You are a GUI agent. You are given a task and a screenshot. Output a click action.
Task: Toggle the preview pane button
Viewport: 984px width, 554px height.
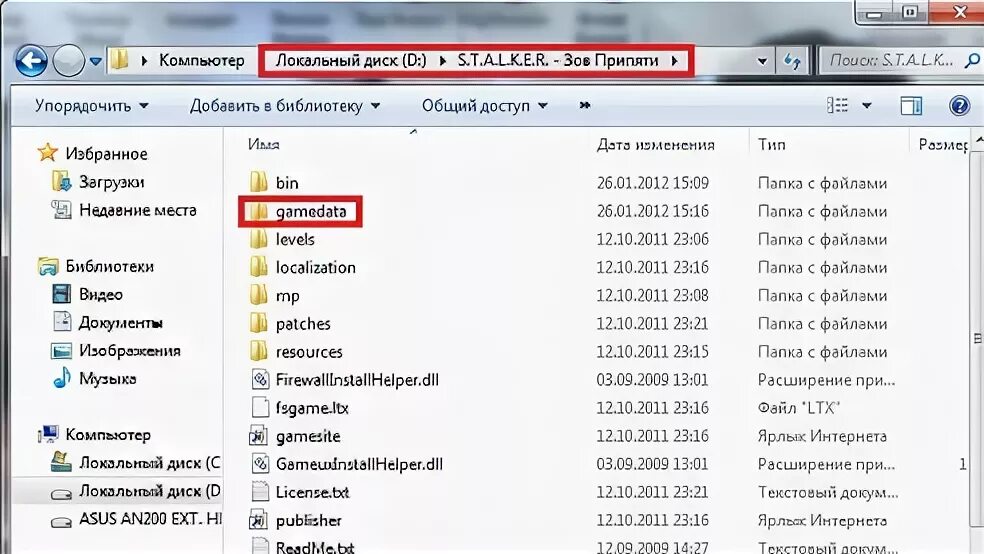tap(911, 105)
